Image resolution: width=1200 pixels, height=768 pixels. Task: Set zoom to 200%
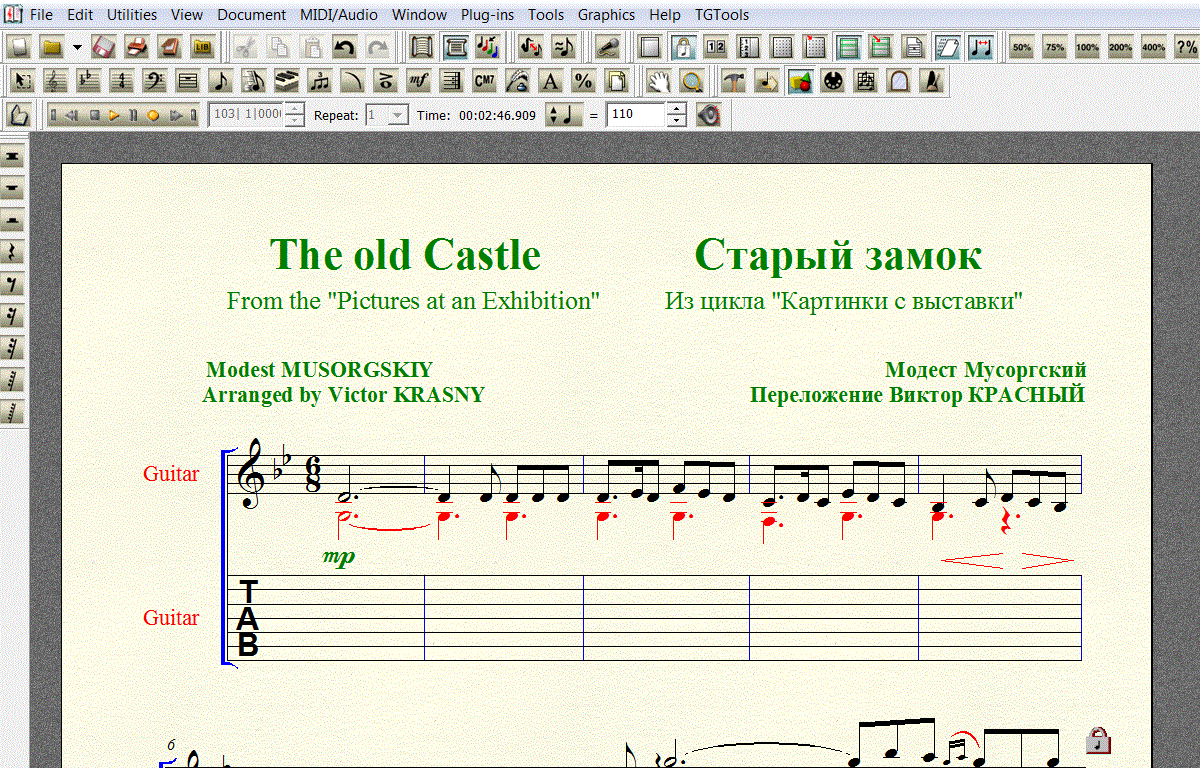point(1121,47)
